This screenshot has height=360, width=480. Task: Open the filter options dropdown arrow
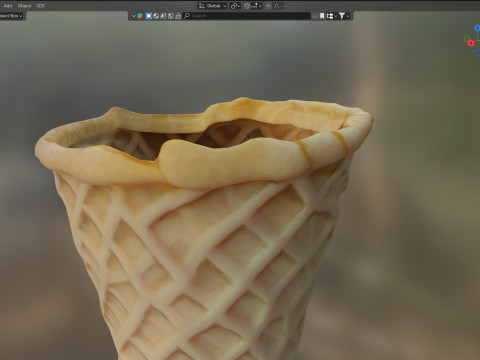348,16
